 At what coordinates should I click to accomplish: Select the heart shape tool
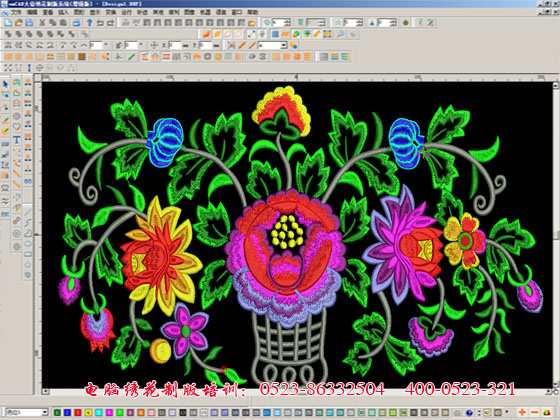coord(16,126)
